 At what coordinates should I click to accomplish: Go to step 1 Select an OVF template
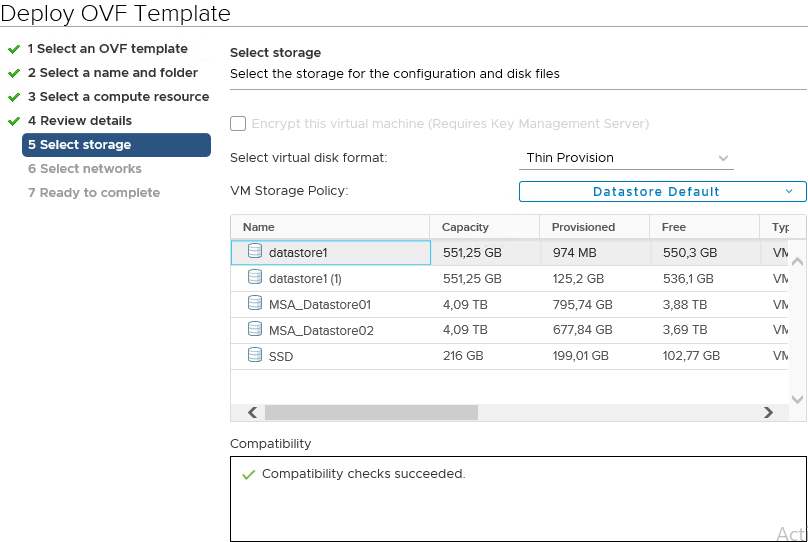tap(107, 49)
